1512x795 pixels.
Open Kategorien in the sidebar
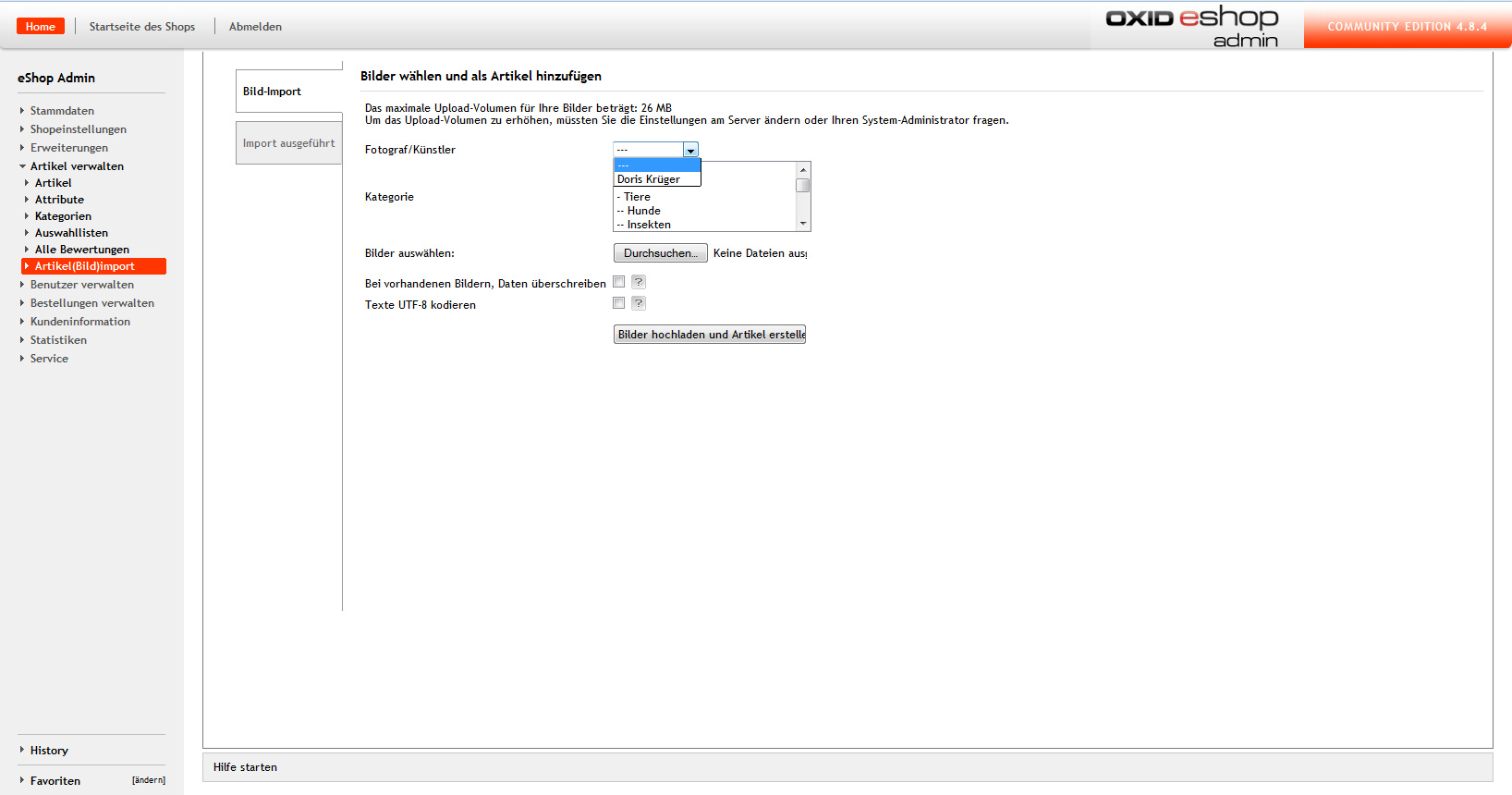63,216
